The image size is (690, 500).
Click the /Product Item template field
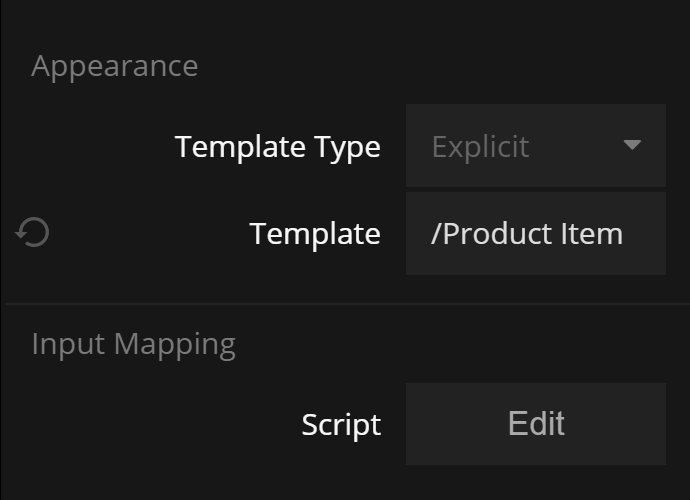click(x=535, y=234)
